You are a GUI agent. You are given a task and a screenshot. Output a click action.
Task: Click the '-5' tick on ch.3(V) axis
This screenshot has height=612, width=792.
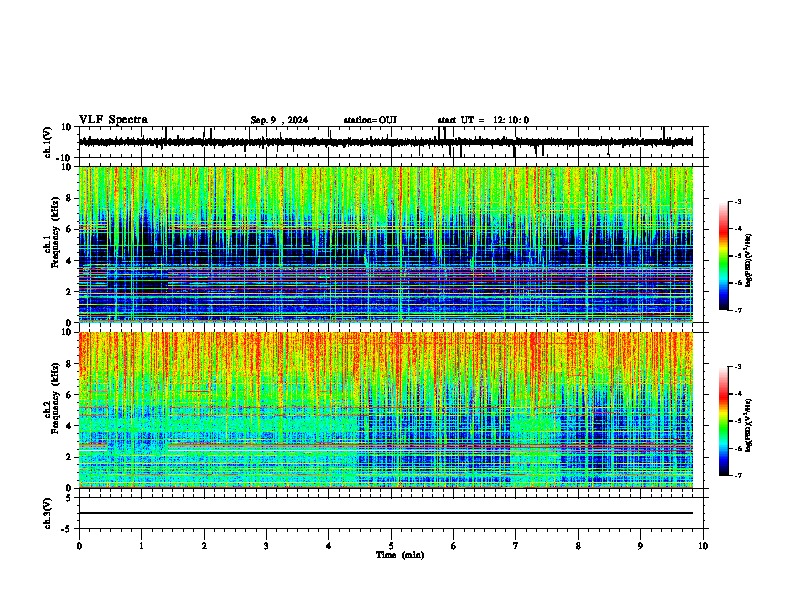(x=67, y=529)
